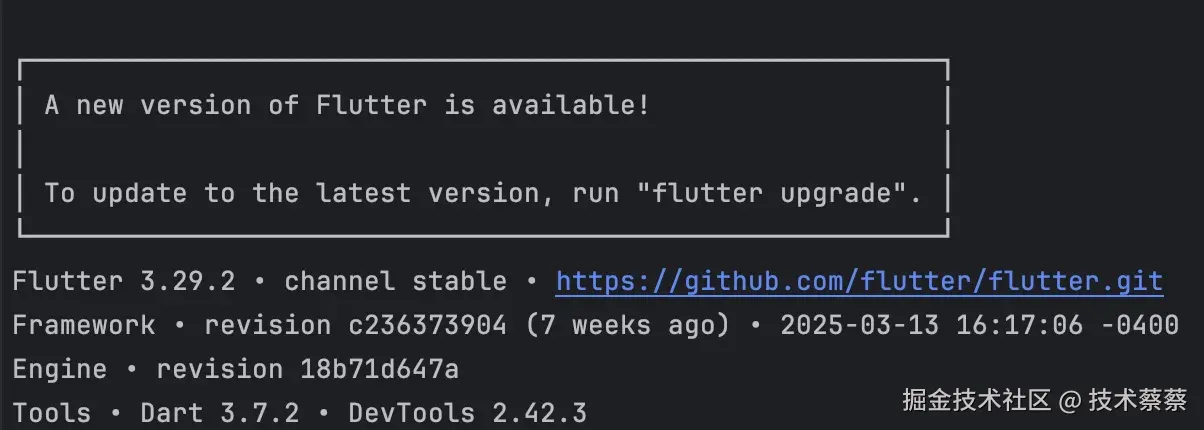
Task: Select the Engine revision hash 18b71d647a
Action: [380, 369]
